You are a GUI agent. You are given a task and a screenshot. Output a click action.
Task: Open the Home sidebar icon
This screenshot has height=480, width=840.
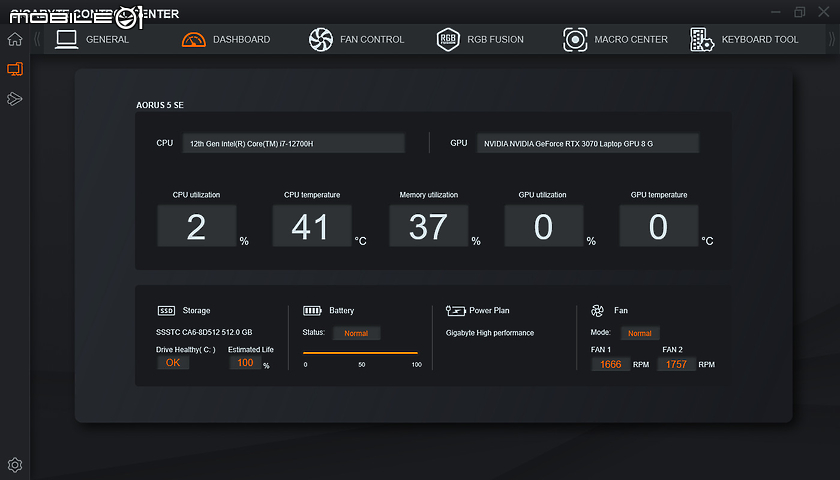pos(15,40)
